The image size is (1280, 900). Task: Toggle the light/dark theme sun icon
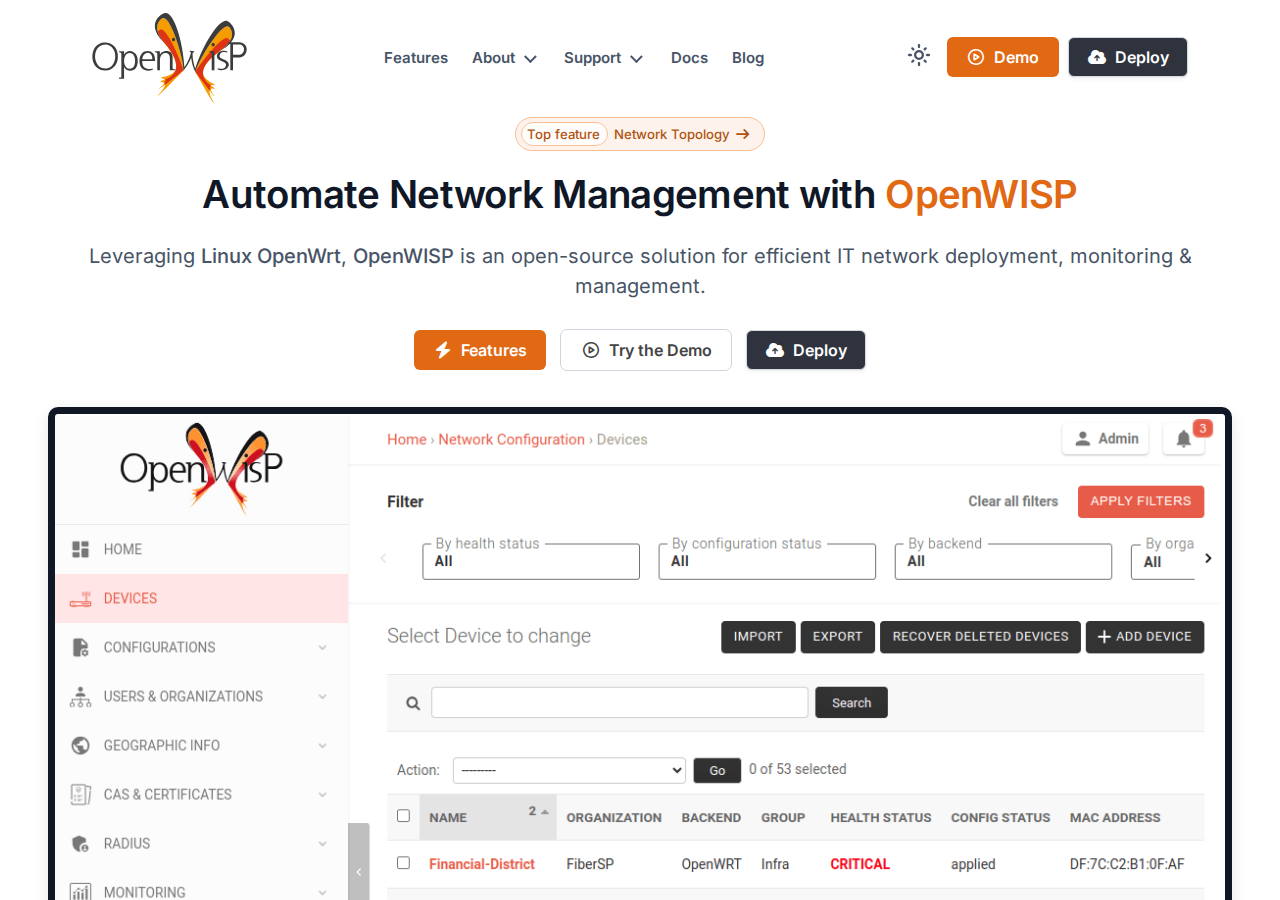coord(919,56)
